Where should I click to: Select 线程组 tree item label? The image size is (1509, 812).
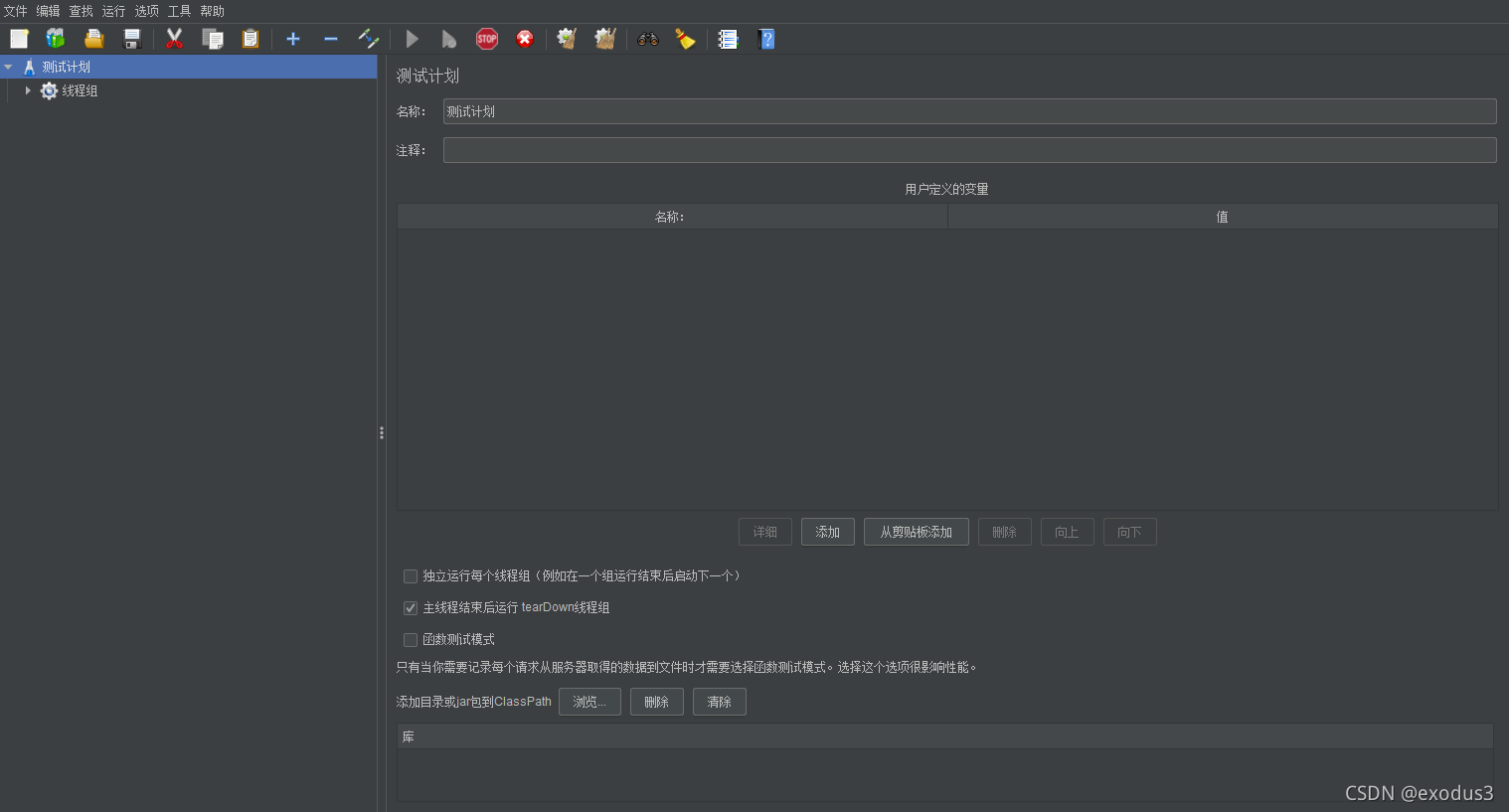[x=81, y=90]
